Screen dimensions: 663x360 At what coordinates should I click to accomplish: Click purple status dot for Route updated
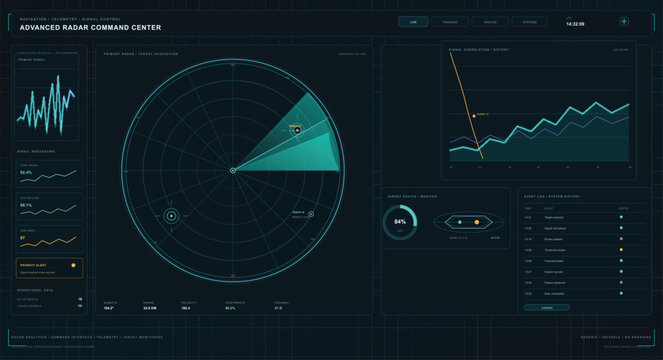pyautogui.click(x=621, y=239)
